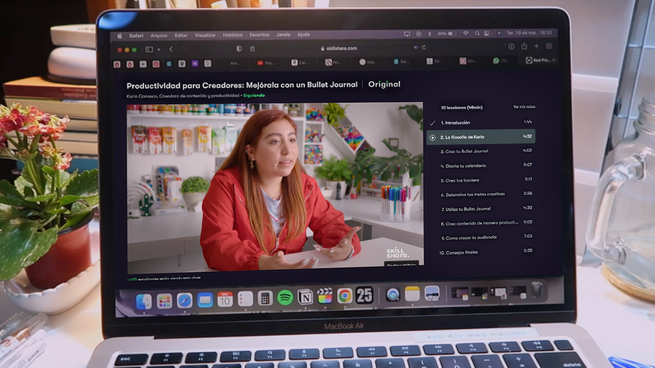The width and height of the screenshot is (655, 368).
Task: Open Safari downloads icon
Action: pyautogui.click(x=511, y=46)
